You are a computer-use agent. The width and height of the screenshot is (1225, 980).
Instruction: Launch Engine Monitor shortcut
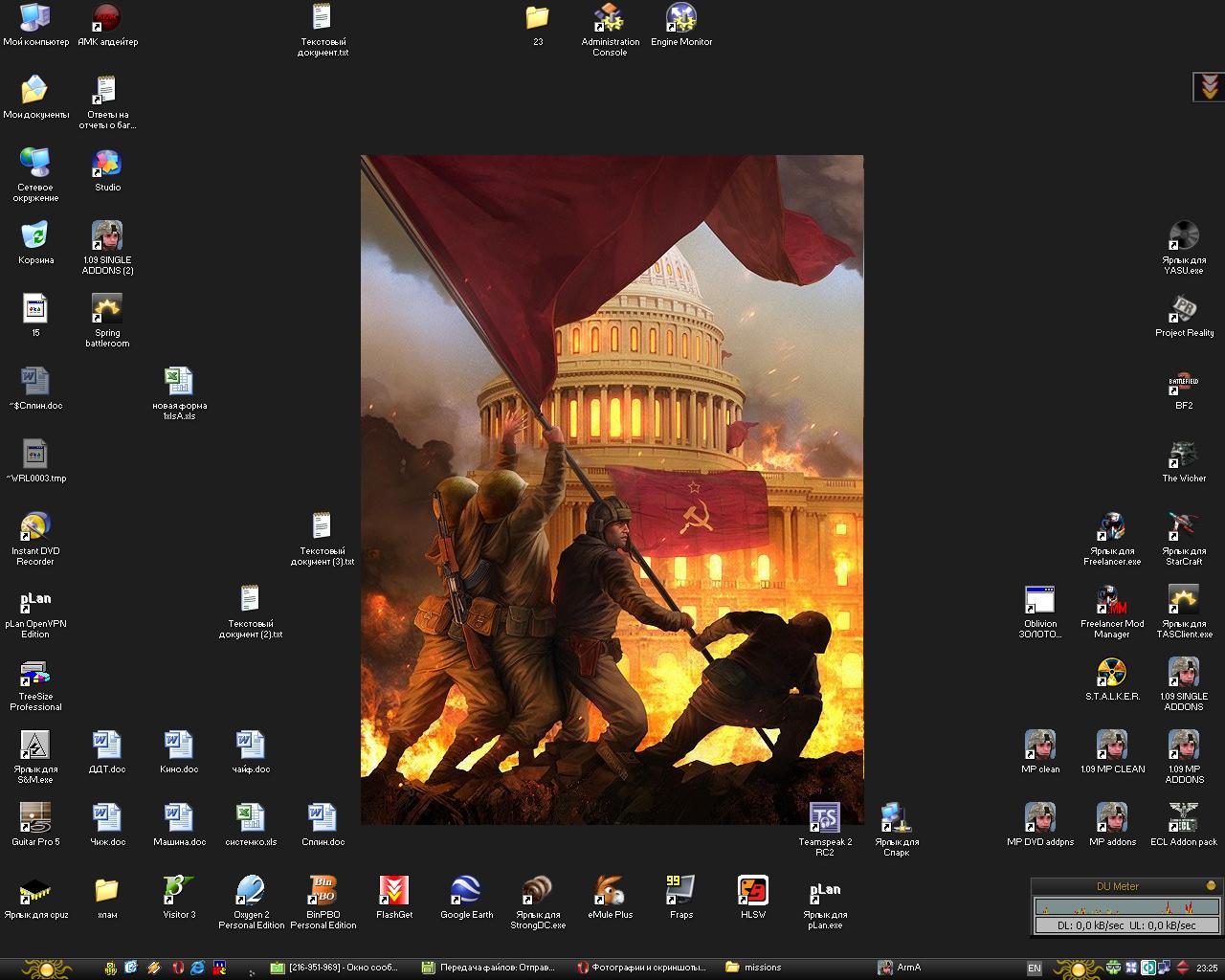(x=681, y=27)
